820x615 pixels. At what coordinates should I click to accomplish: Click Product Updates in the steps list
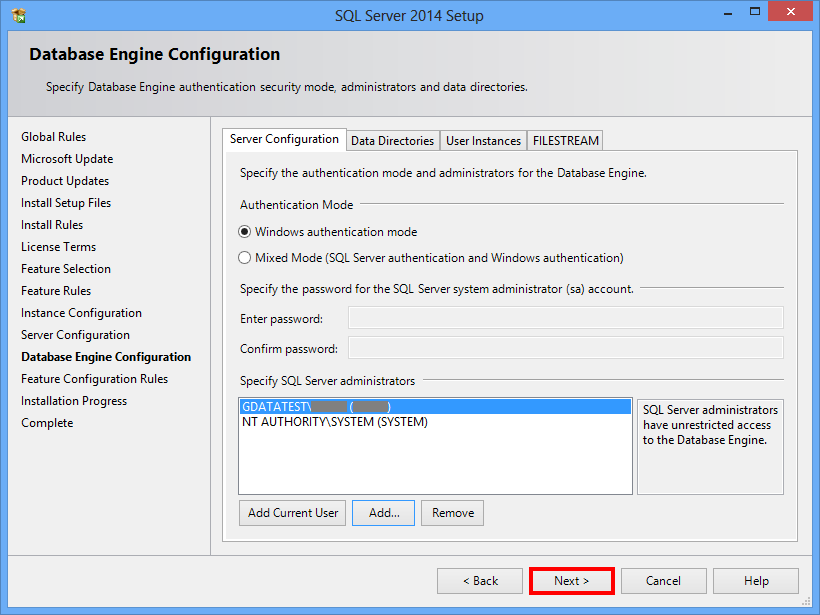pos(65,181)
